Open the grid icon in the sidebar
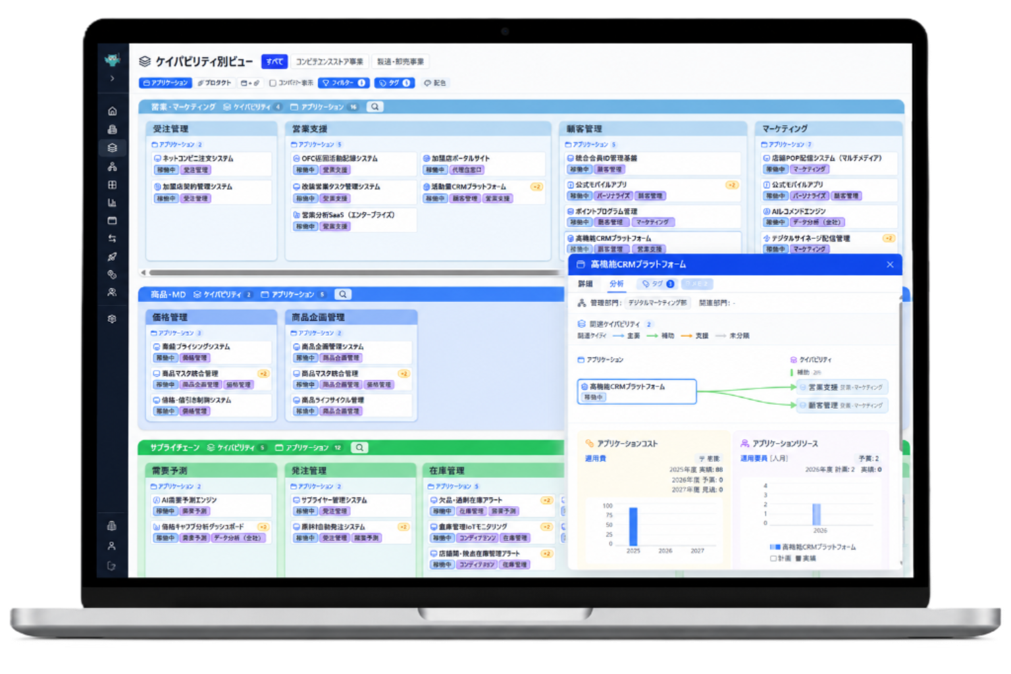This screenshot has width=1011, height=674. click(x=112, y=184)
